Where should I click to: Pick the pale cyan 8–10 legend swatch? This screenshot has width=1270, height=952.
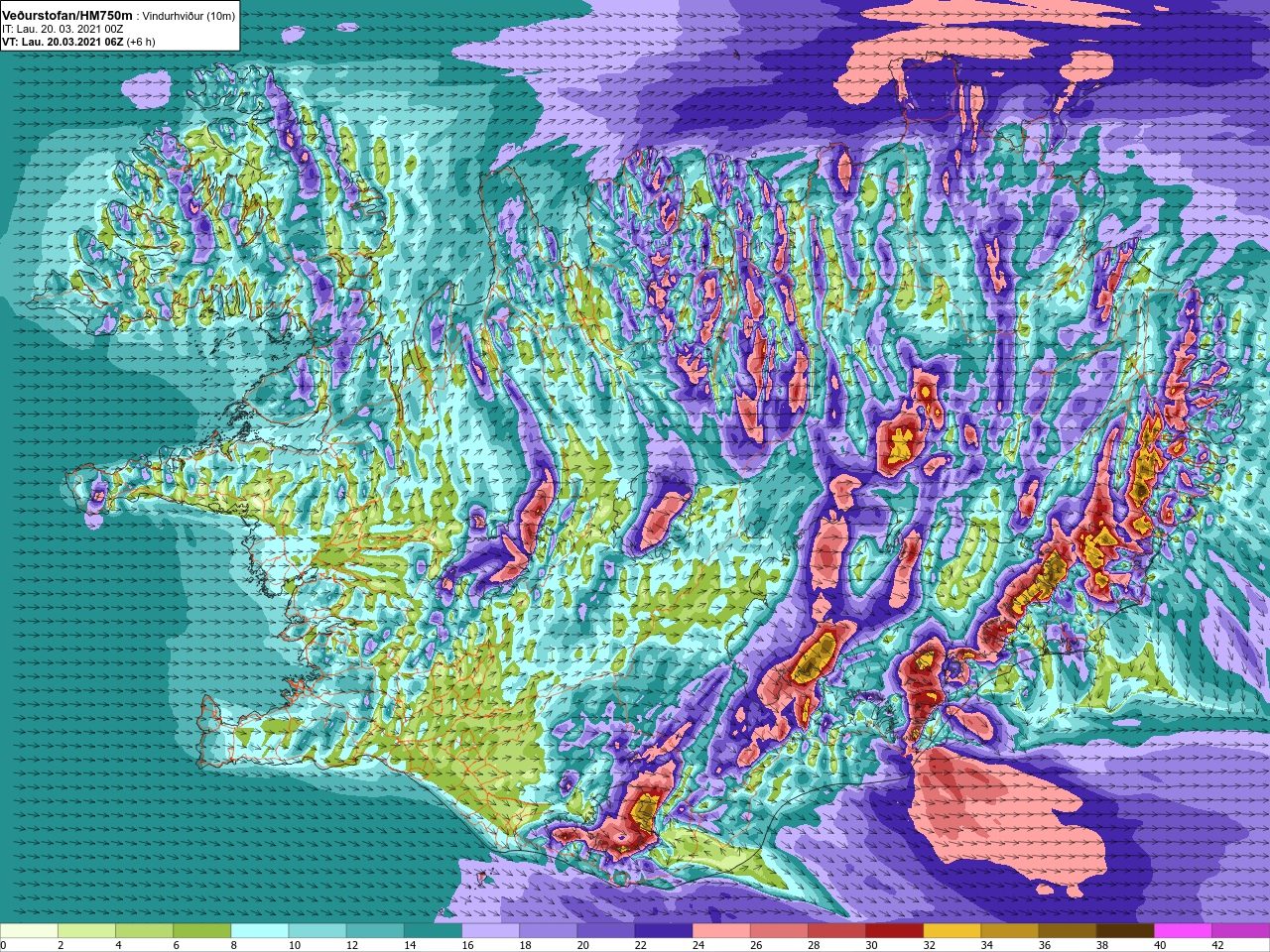[259, 931]
